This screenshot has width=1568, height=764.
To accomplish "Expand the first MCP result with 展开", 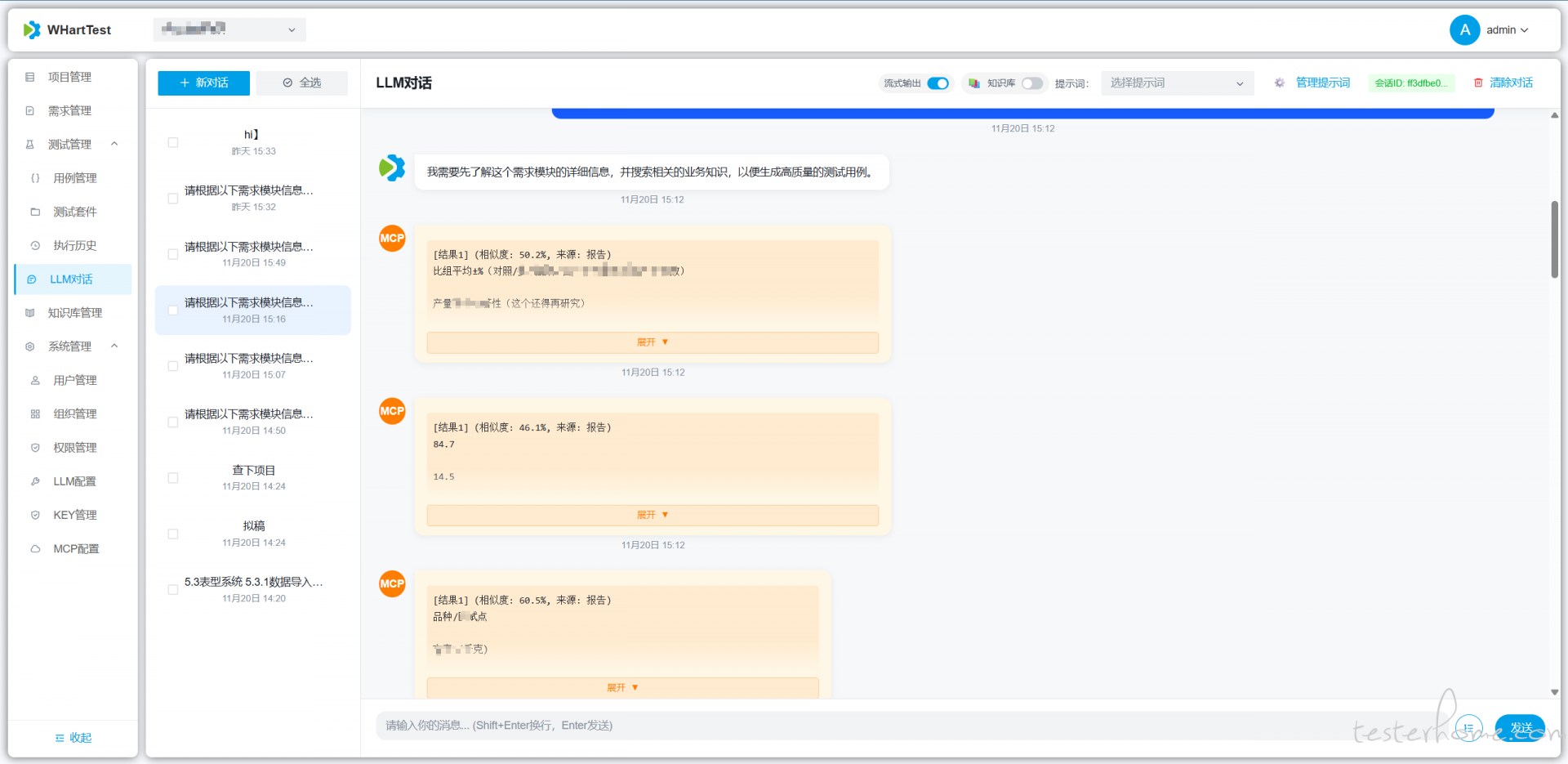I will [x=652, y=342].
